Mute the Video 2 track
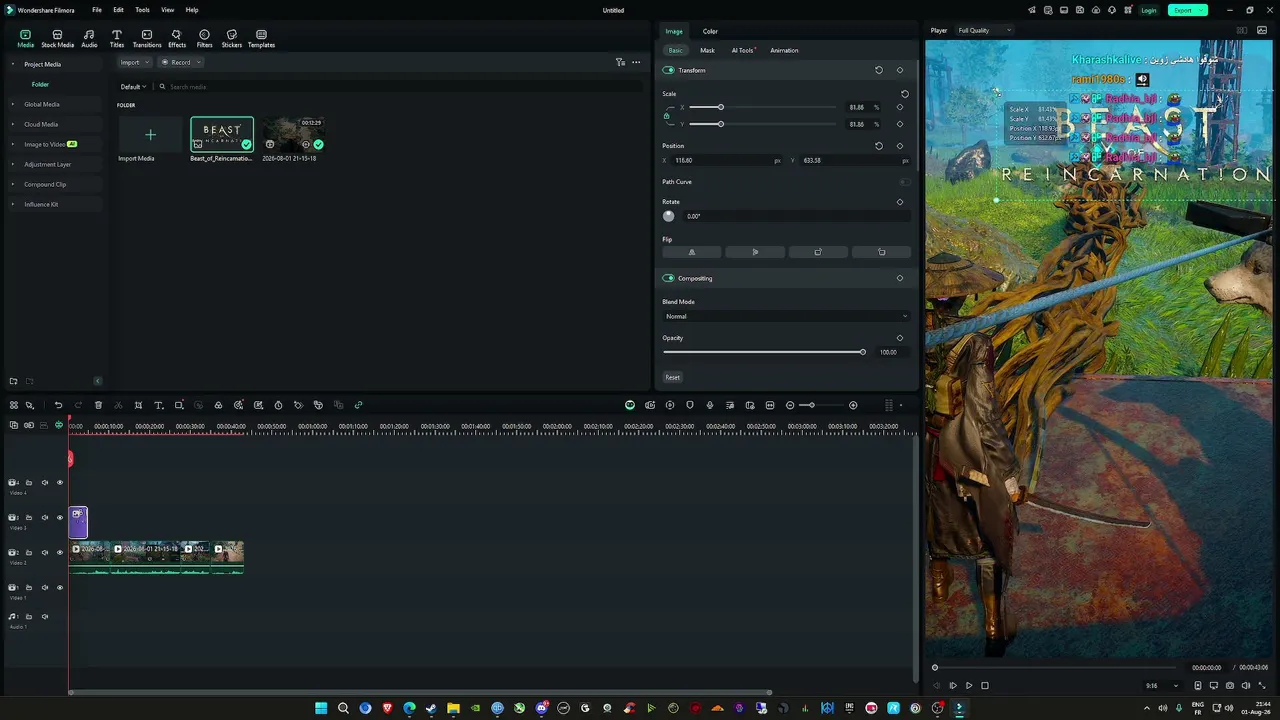Screen dimensions: 1280x720 tap(44, 552)
